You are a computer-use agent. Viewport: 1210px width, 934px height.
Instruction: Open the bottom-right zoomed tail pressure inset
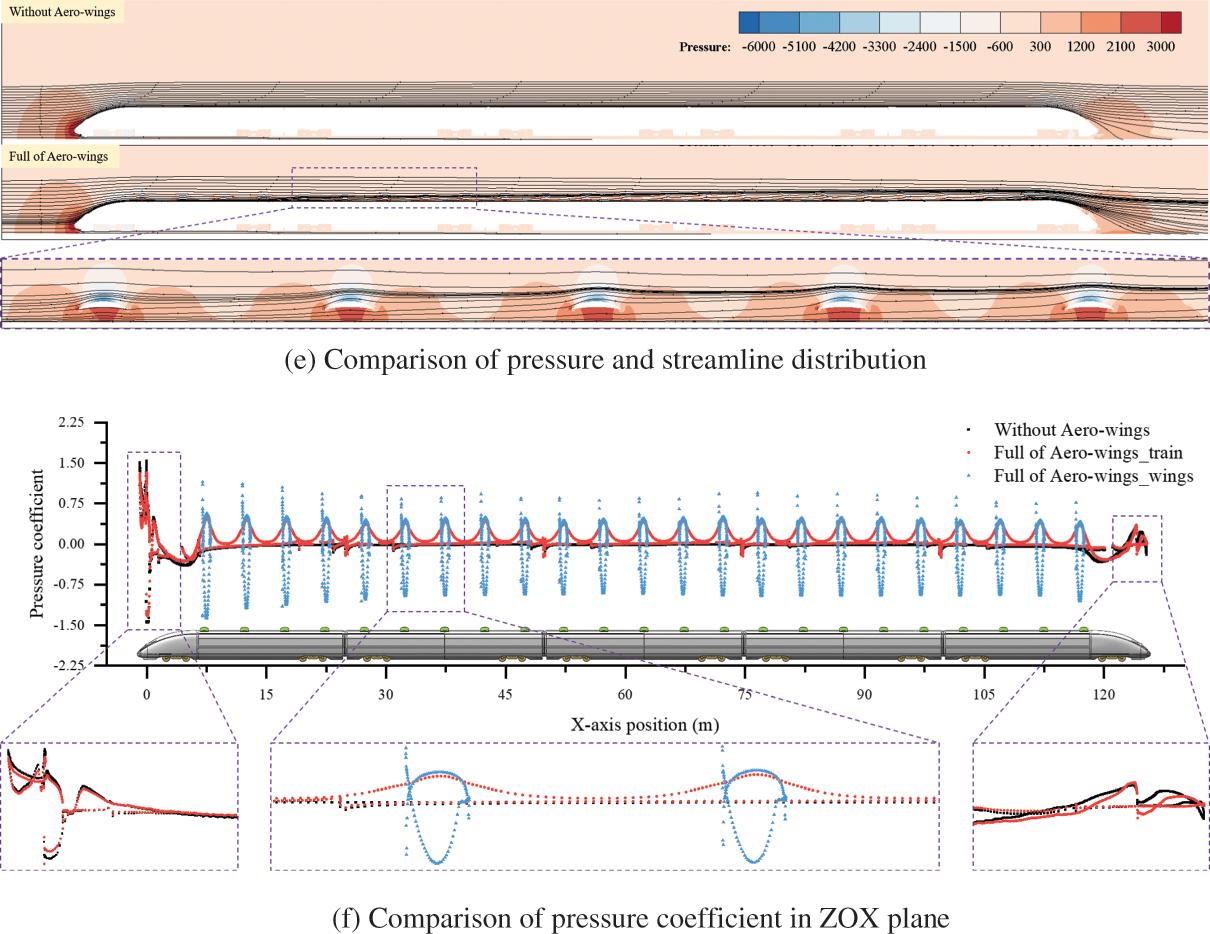[1090, 805]
